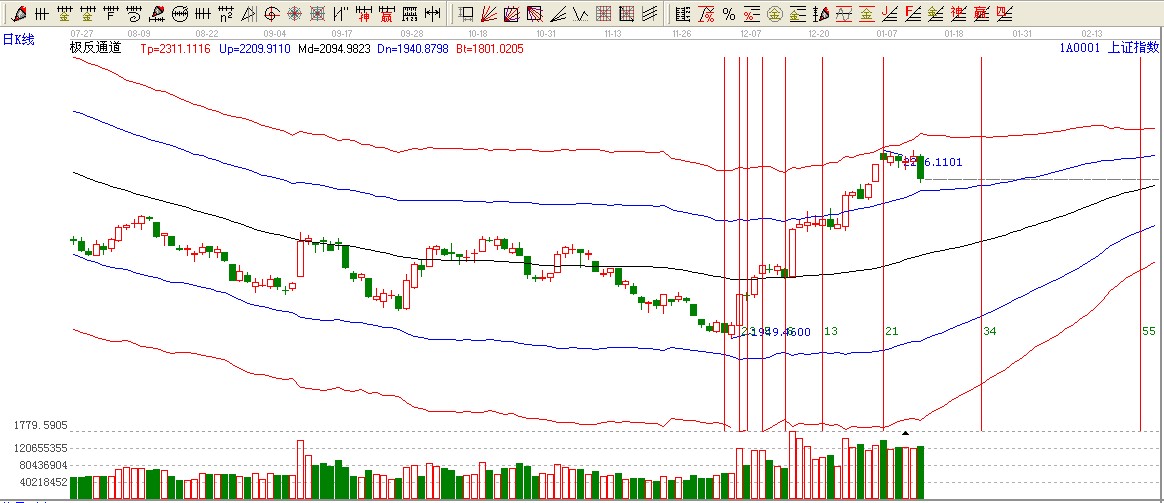This screenshot has height=503, width=1164.
Task: Click the plain percent sign icon
Action: [728, 14]
